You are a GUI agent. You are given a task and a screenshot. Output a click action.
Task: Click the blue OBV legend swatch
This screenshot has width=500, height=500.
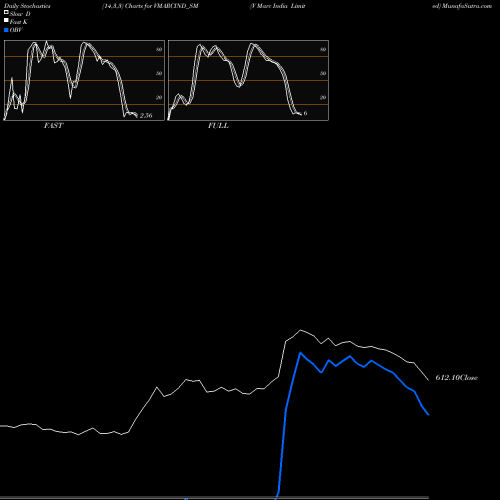tap(6, 30)
